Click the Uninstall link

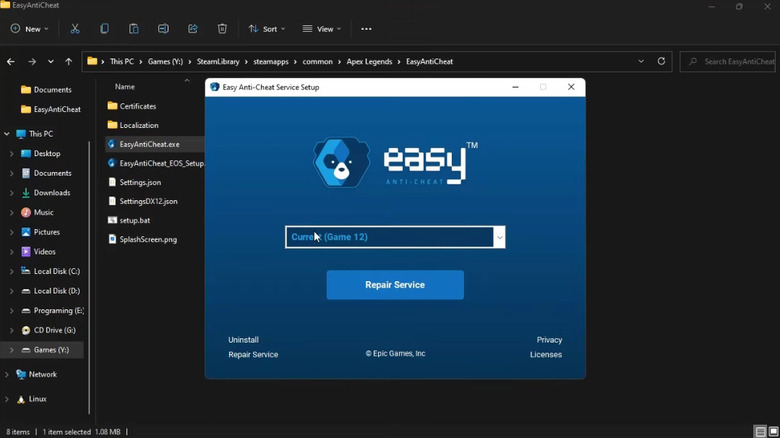(x=243, y=340)
